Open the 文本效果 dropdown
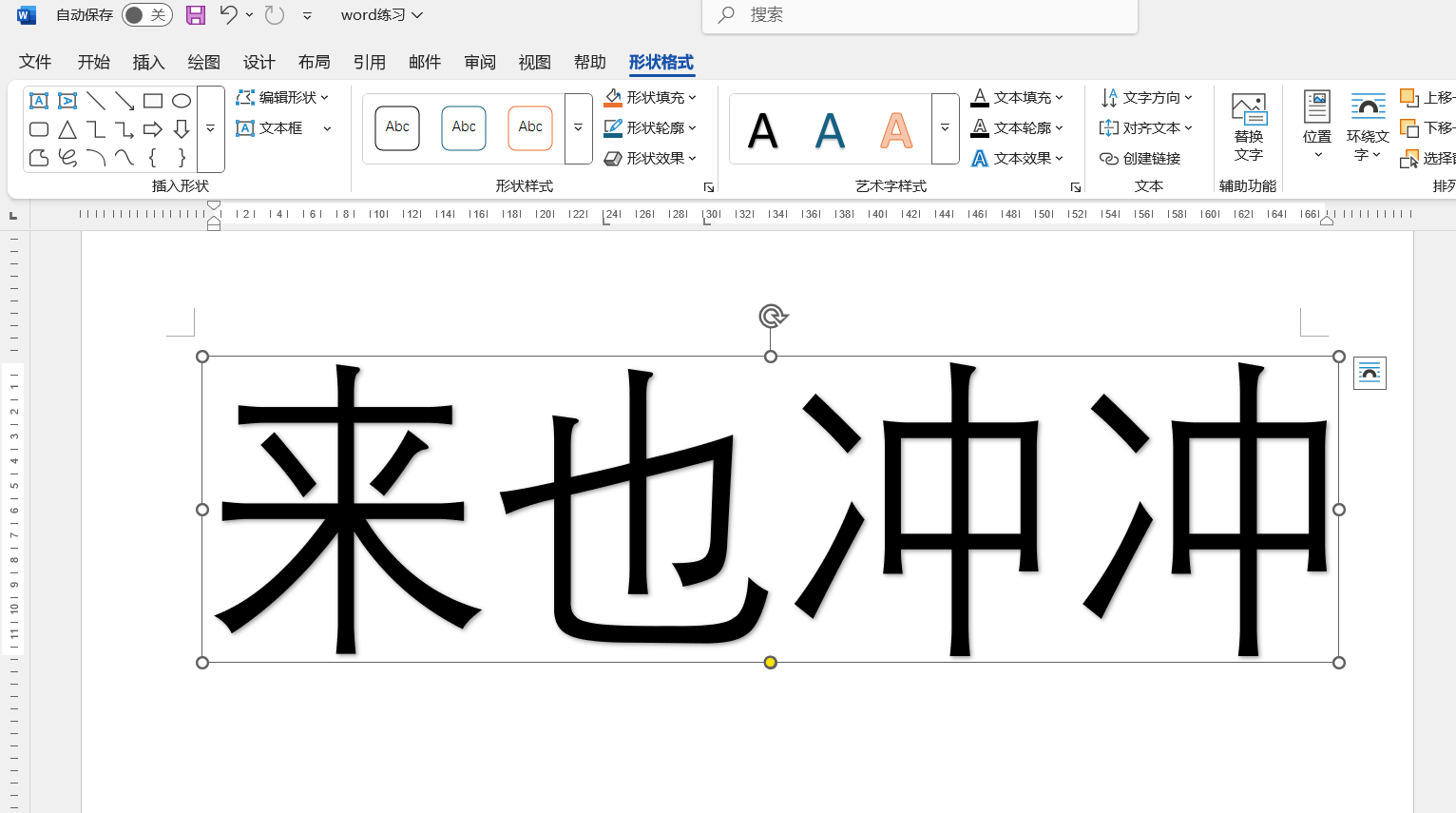1456x813 pixels. (1017, 158)
